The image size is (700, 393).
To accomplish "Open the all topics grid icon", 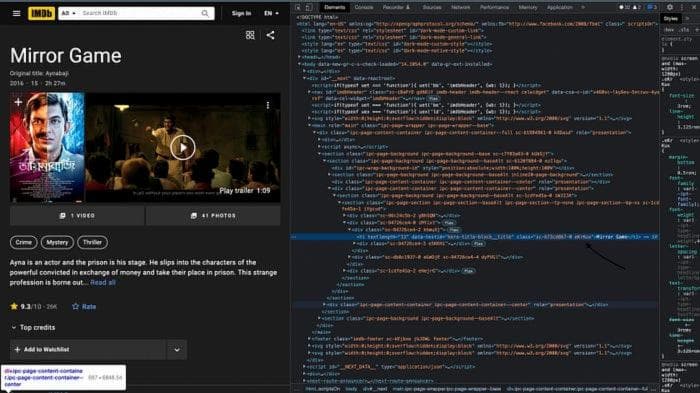I will (x=250, y=35).
